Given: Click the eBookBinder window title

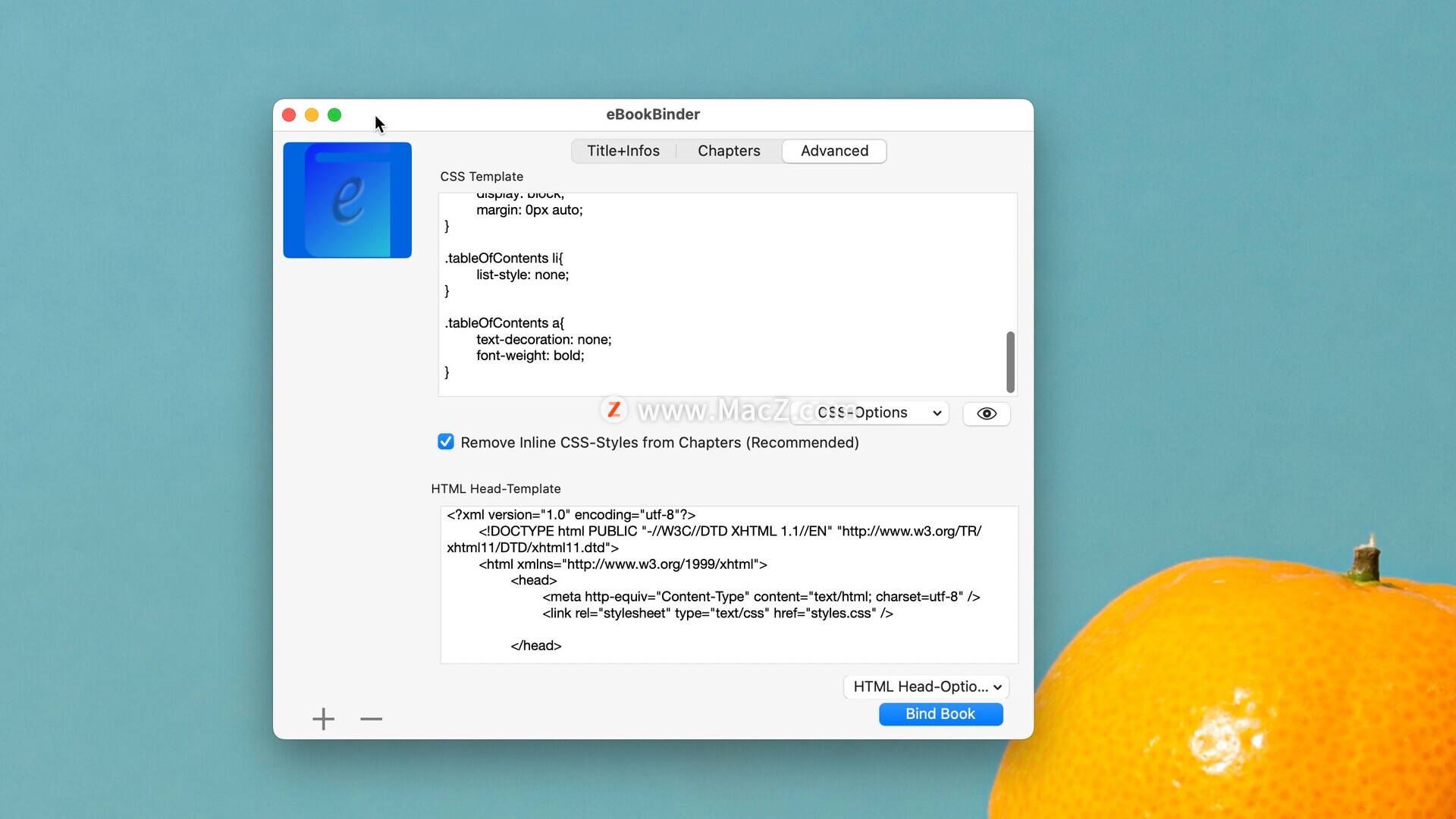Looking at the screenshot, I should point(653,115).
